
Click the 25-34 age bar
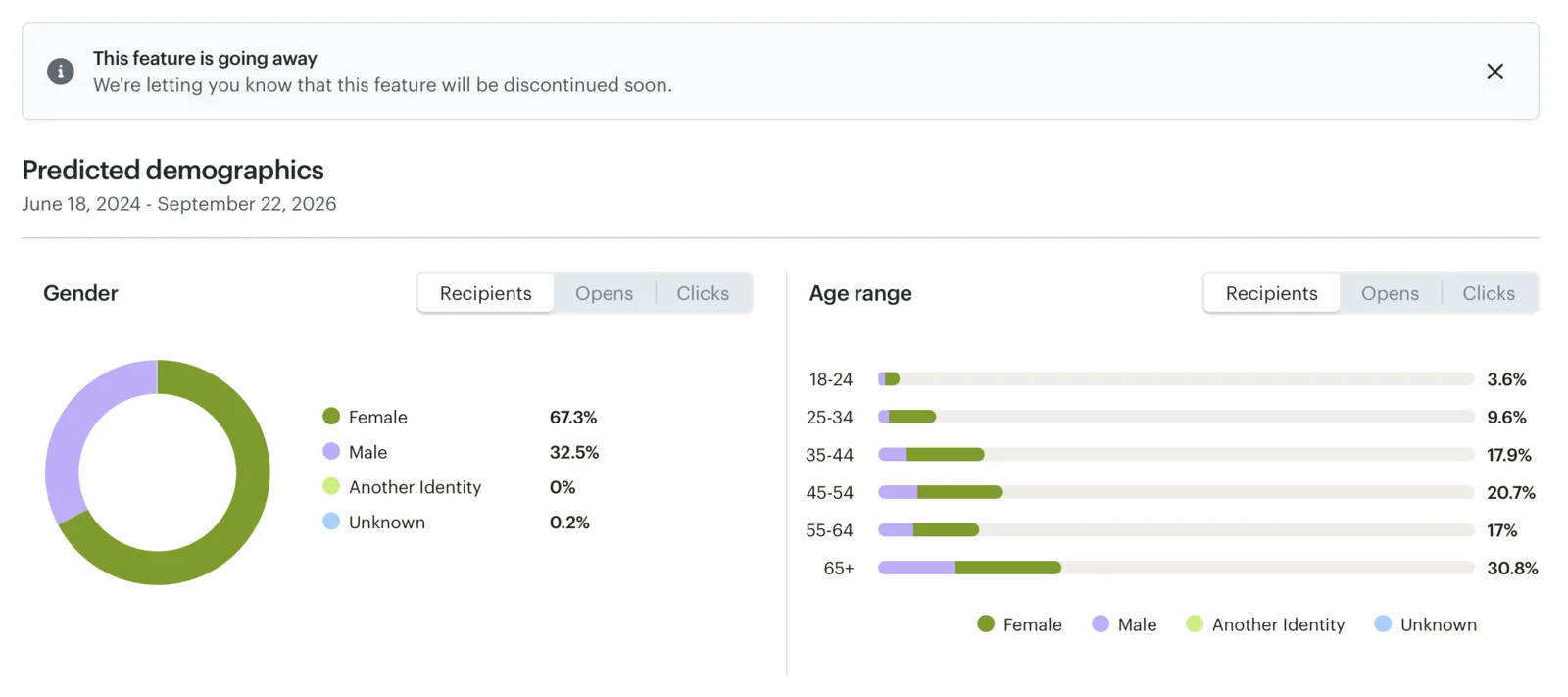[1176, 417]
